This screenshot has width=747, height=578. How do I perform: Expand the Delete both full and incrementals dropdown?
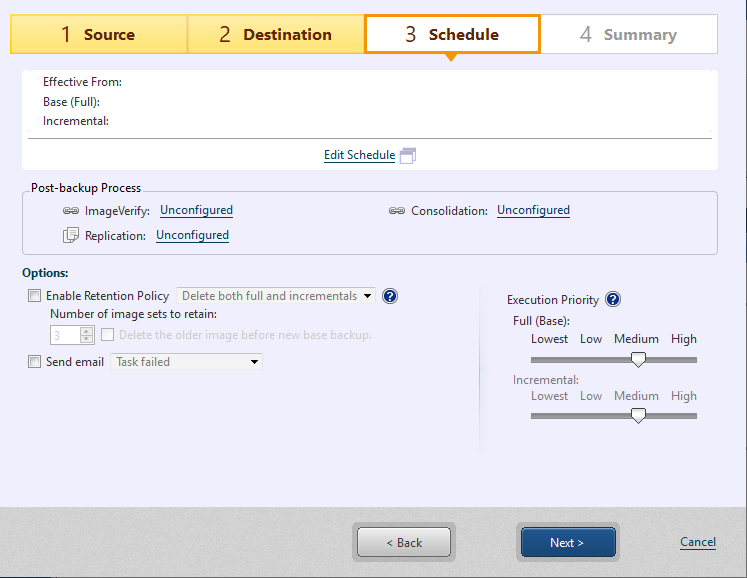coord(368,296)
